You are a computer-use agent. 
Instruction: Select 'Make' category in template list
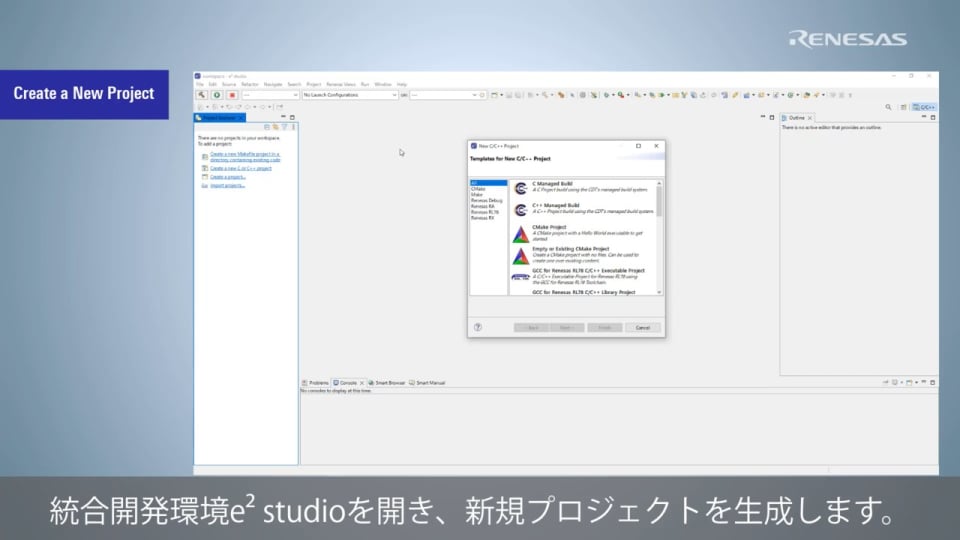(477, 195)
